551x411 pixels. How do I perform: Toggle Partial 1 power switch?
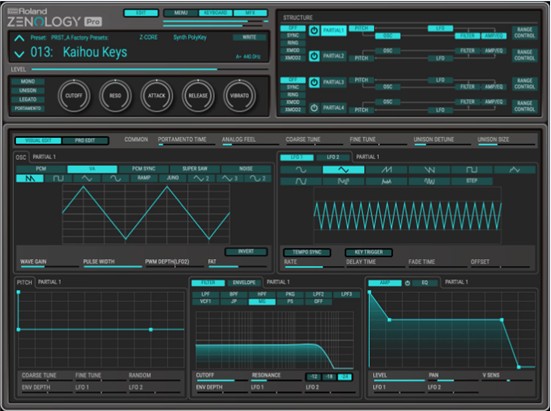pyautogui.click(x=314, y=31)
